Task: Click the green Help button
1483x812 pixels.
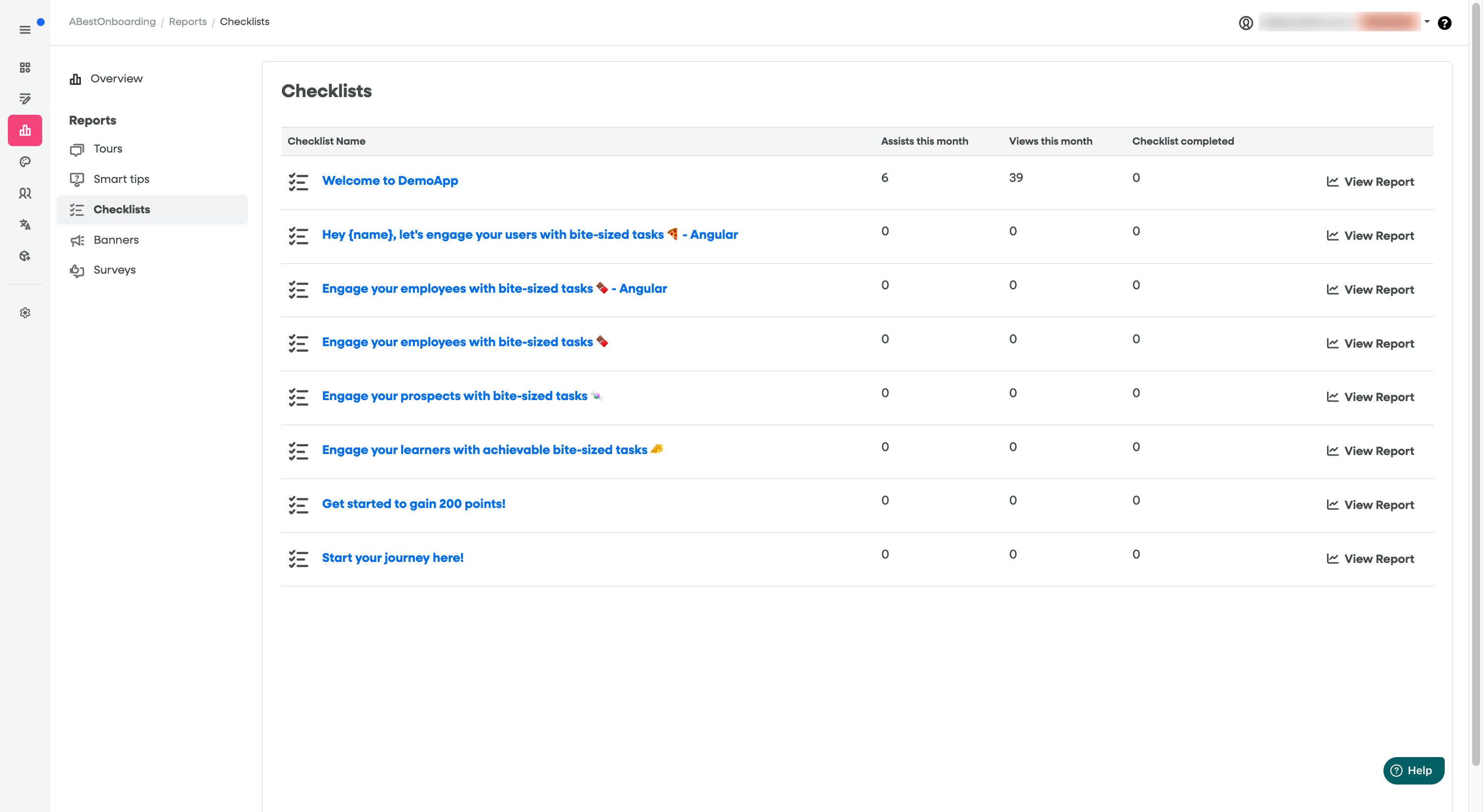Action: tap(1413, 770)
